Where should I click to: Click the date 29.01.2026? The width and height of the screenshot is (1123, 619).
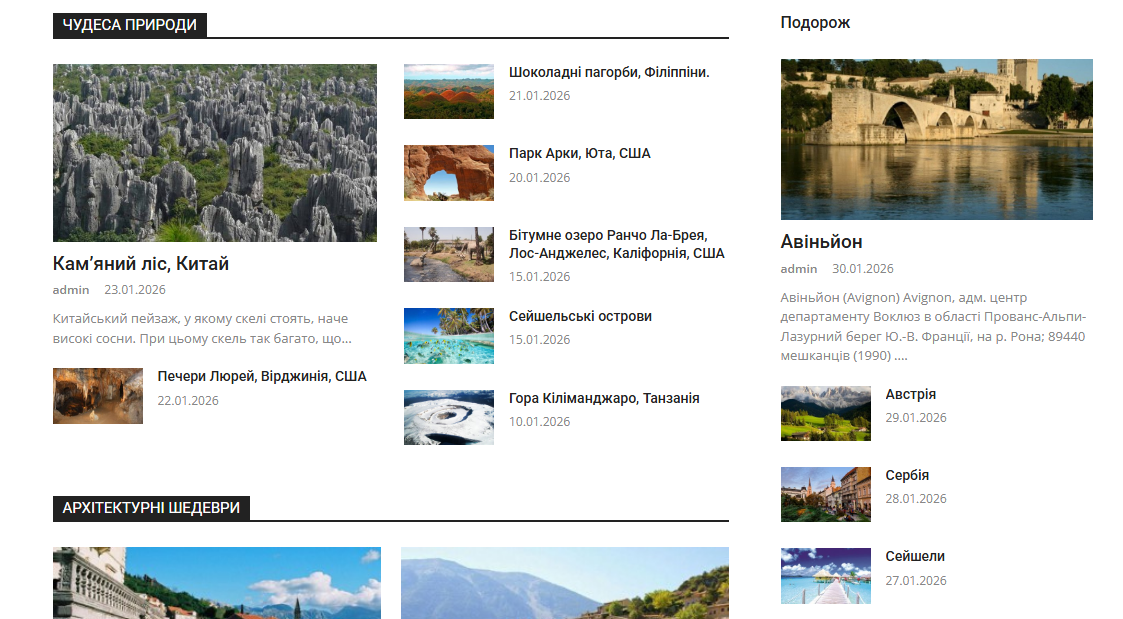[x=916, y=418]
